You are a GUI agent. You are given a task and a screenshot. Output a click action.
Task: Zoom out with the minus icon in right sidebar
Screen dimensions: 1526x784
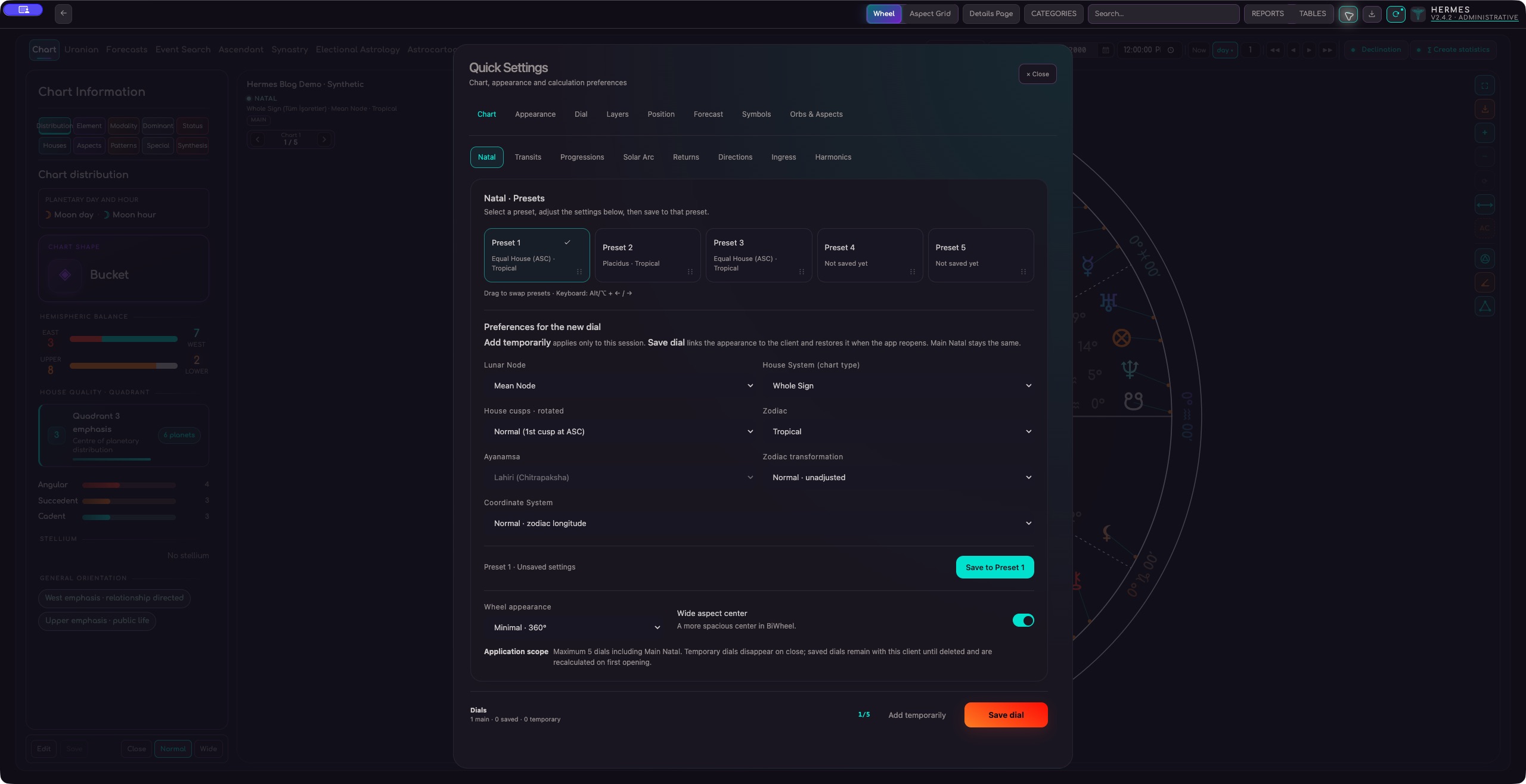coord(1484,157)
